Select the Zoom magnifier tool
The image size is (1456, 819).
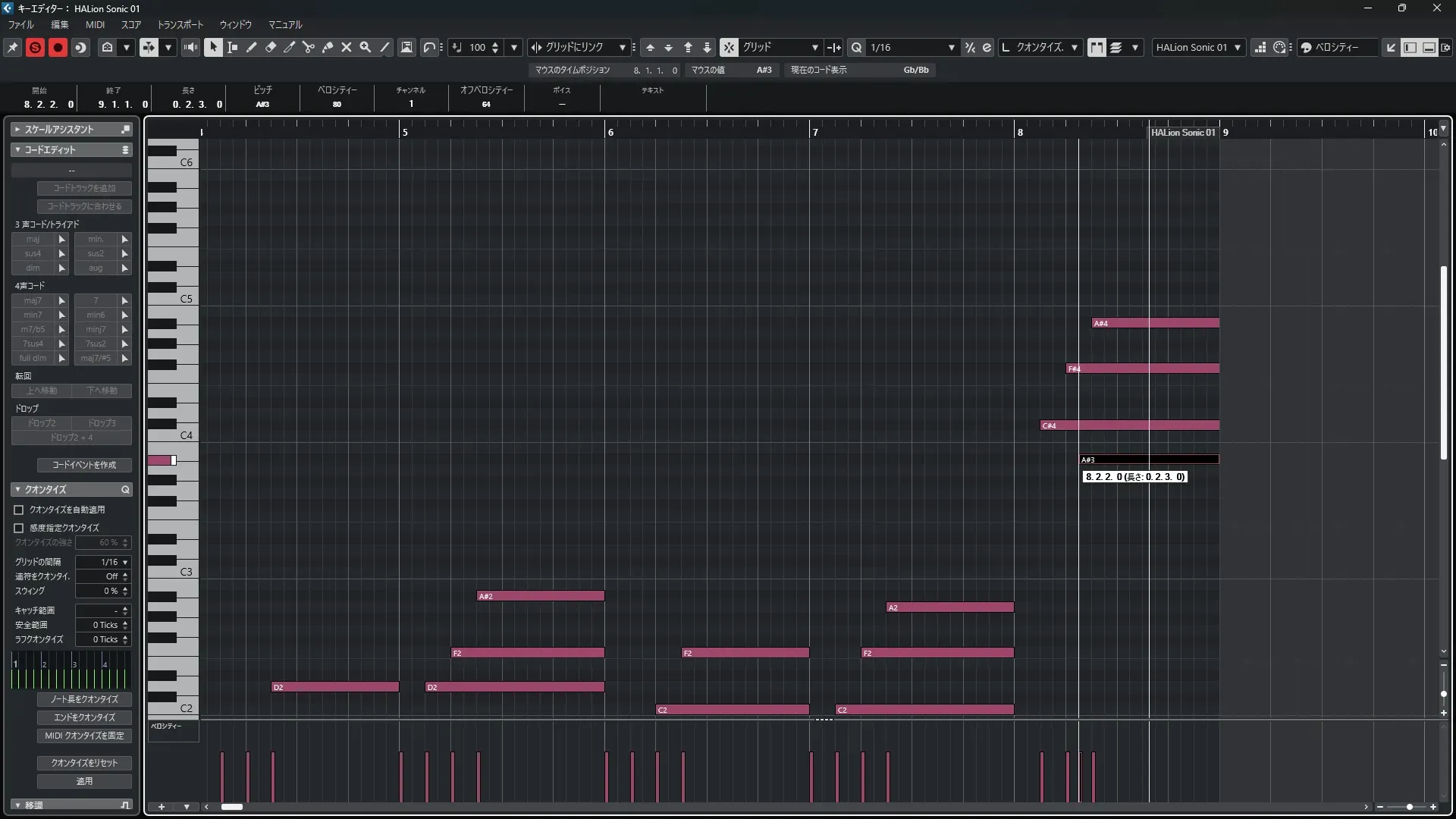coord(365,47)
